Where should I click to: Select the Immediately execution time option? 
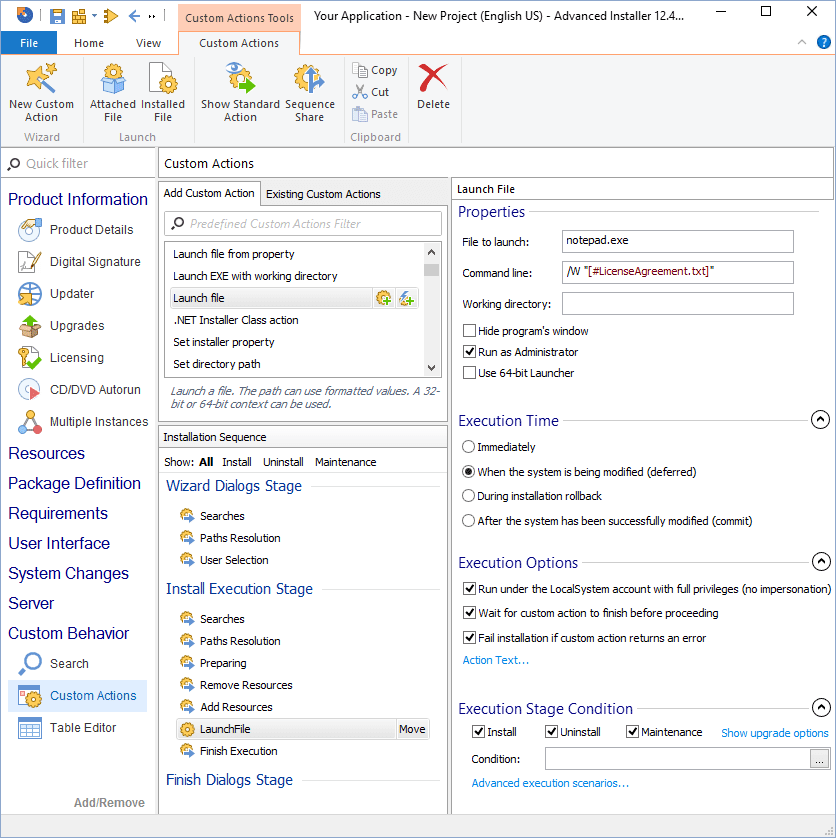point(468,447)
